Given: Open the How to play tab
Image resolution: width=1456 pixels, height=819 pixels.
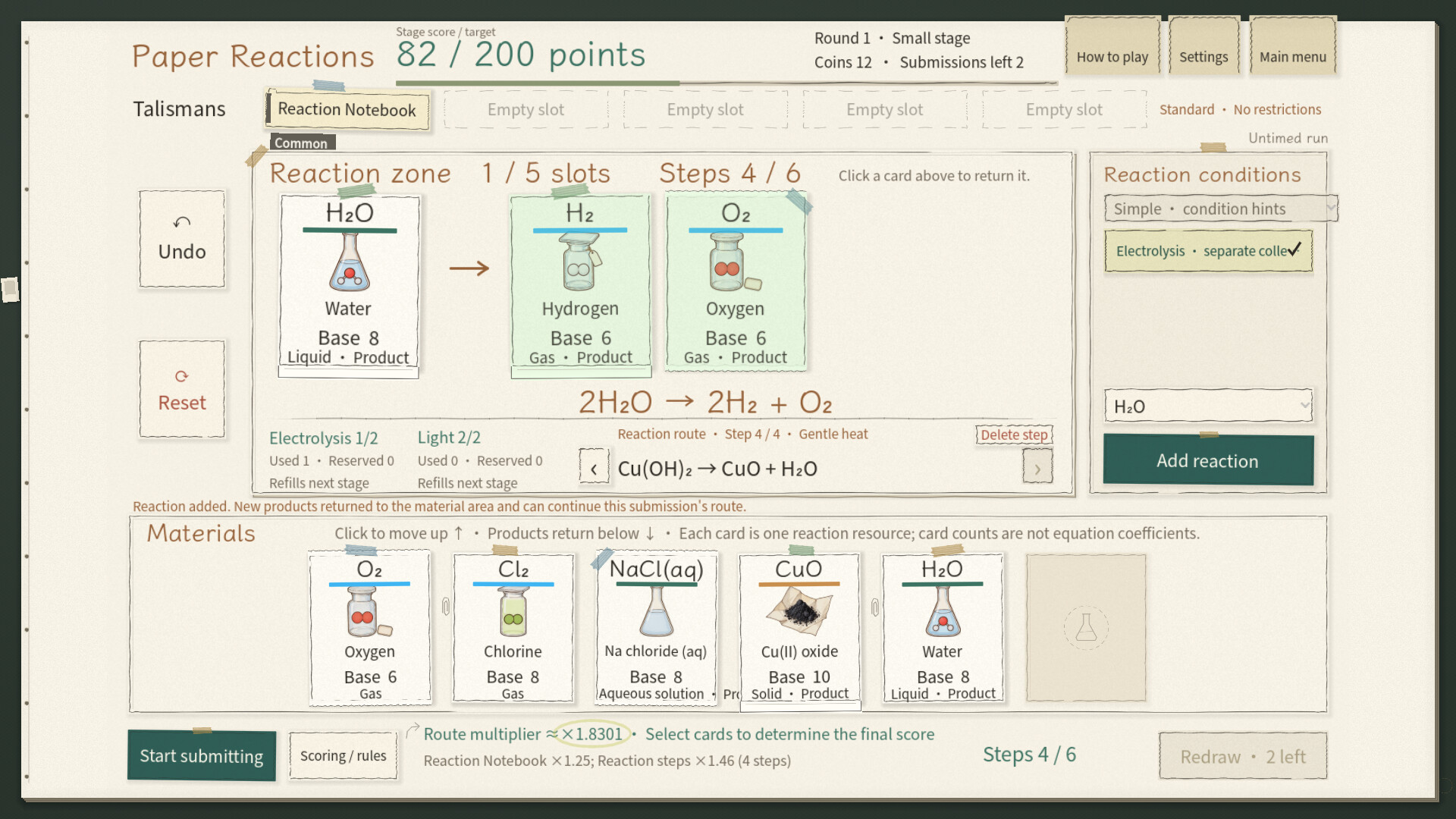Looking at the screenshot, I should click(1112, 47).
